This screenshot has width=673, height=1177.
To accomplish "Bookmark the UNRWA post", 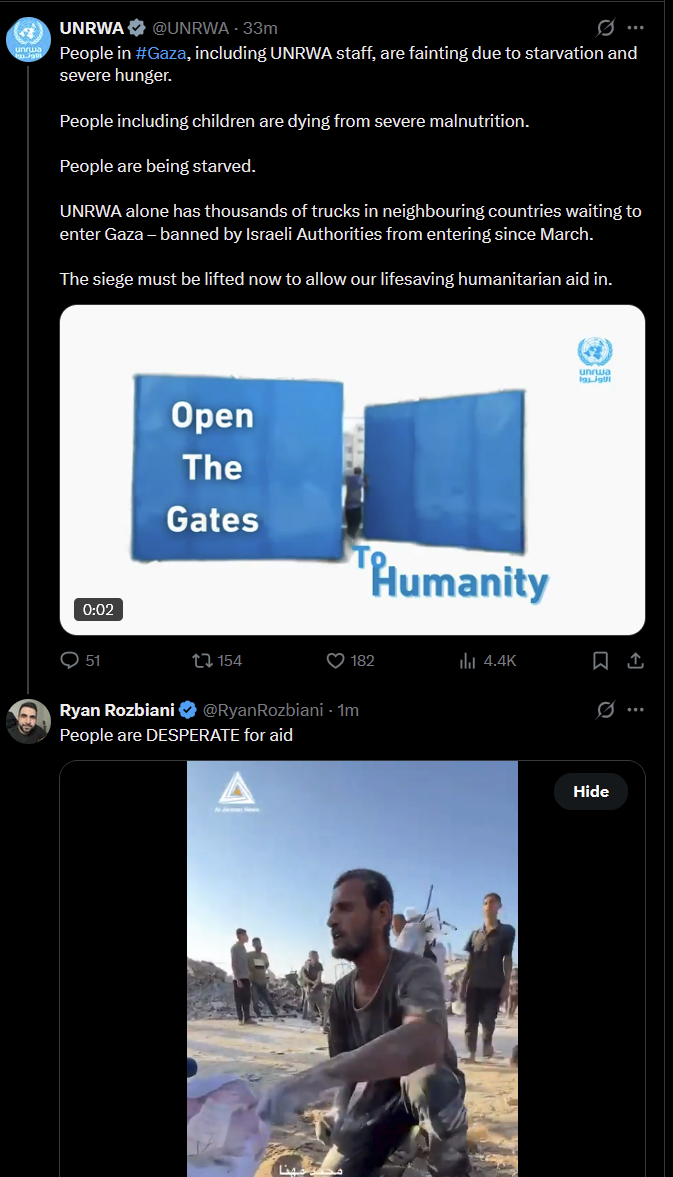I will coord(600,661).
